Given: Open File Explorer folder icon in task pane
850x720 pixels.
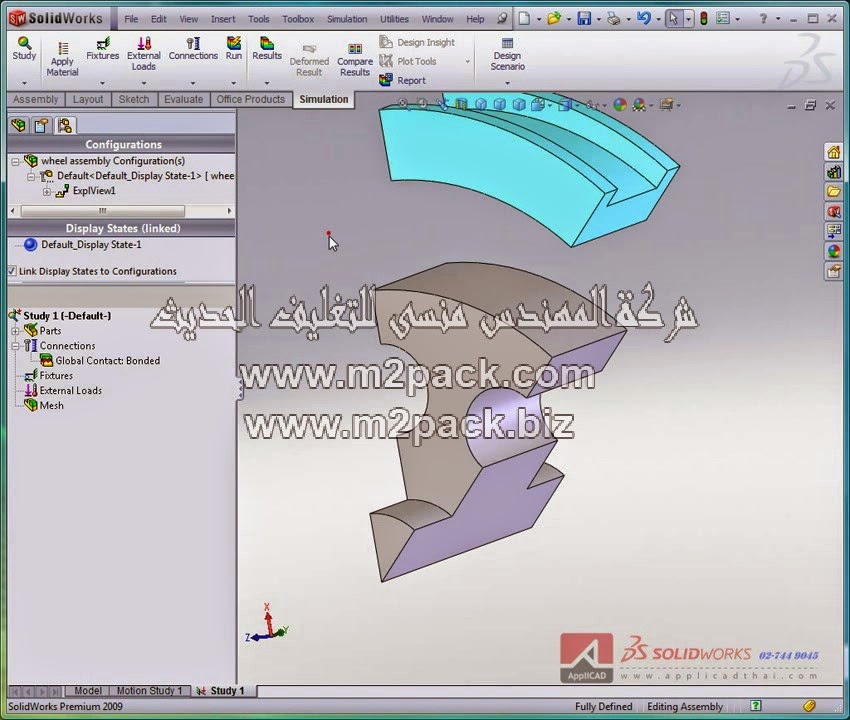Looking at the screenshot, I should click(834, 192).
